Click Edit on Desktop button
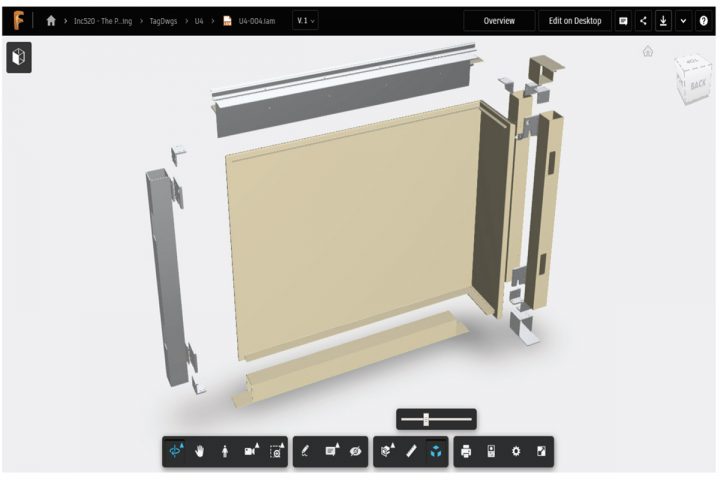 (575, 20)
